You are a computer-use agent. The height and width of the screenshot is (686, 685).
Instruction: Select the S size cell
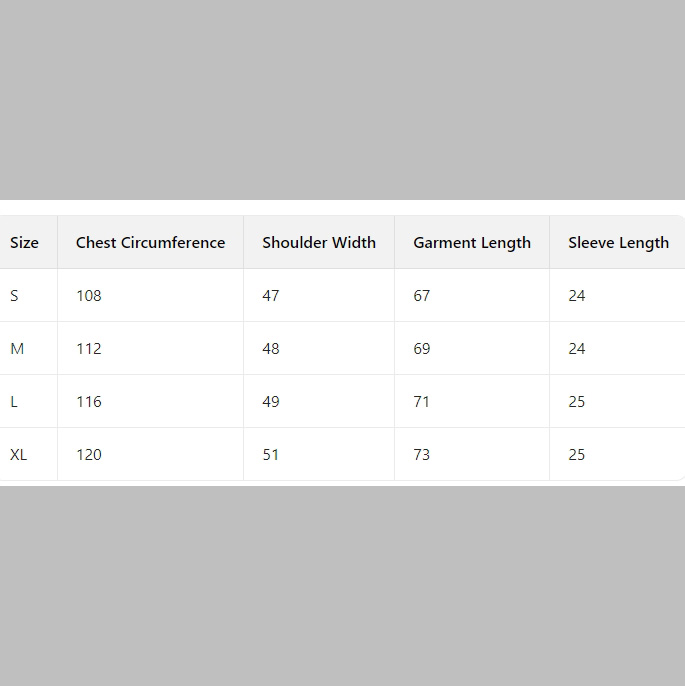(x=14, y=296)
